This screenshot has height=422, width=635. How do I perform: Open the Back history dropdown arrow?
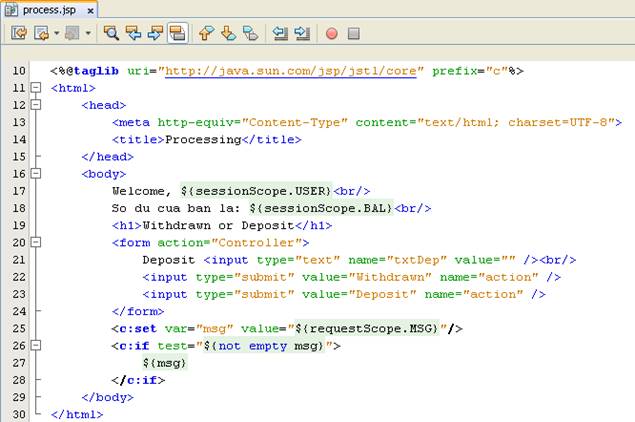56,33
